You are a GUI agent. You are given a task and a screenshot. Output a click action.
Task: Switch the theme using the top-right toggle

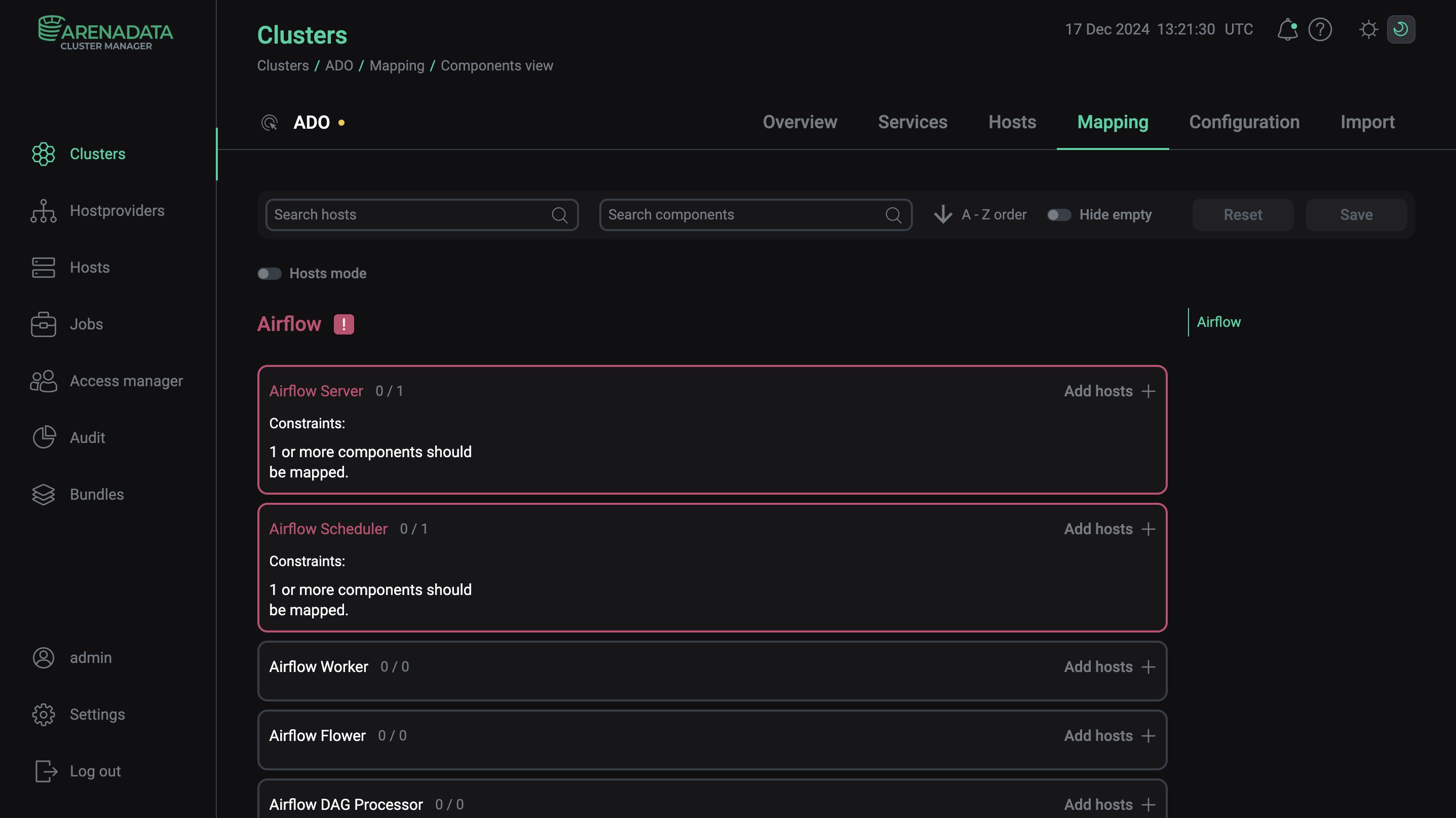click(1401, 29)
